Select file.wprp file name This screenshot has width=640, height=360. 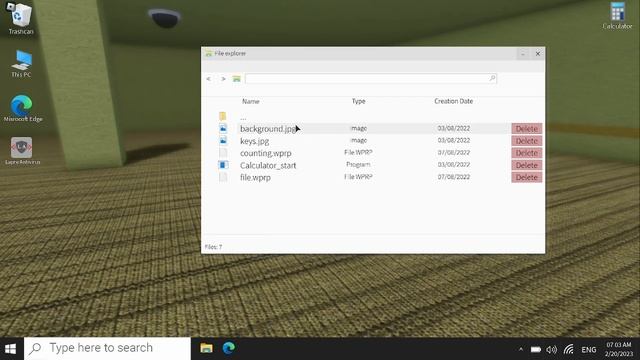(255, 177)
